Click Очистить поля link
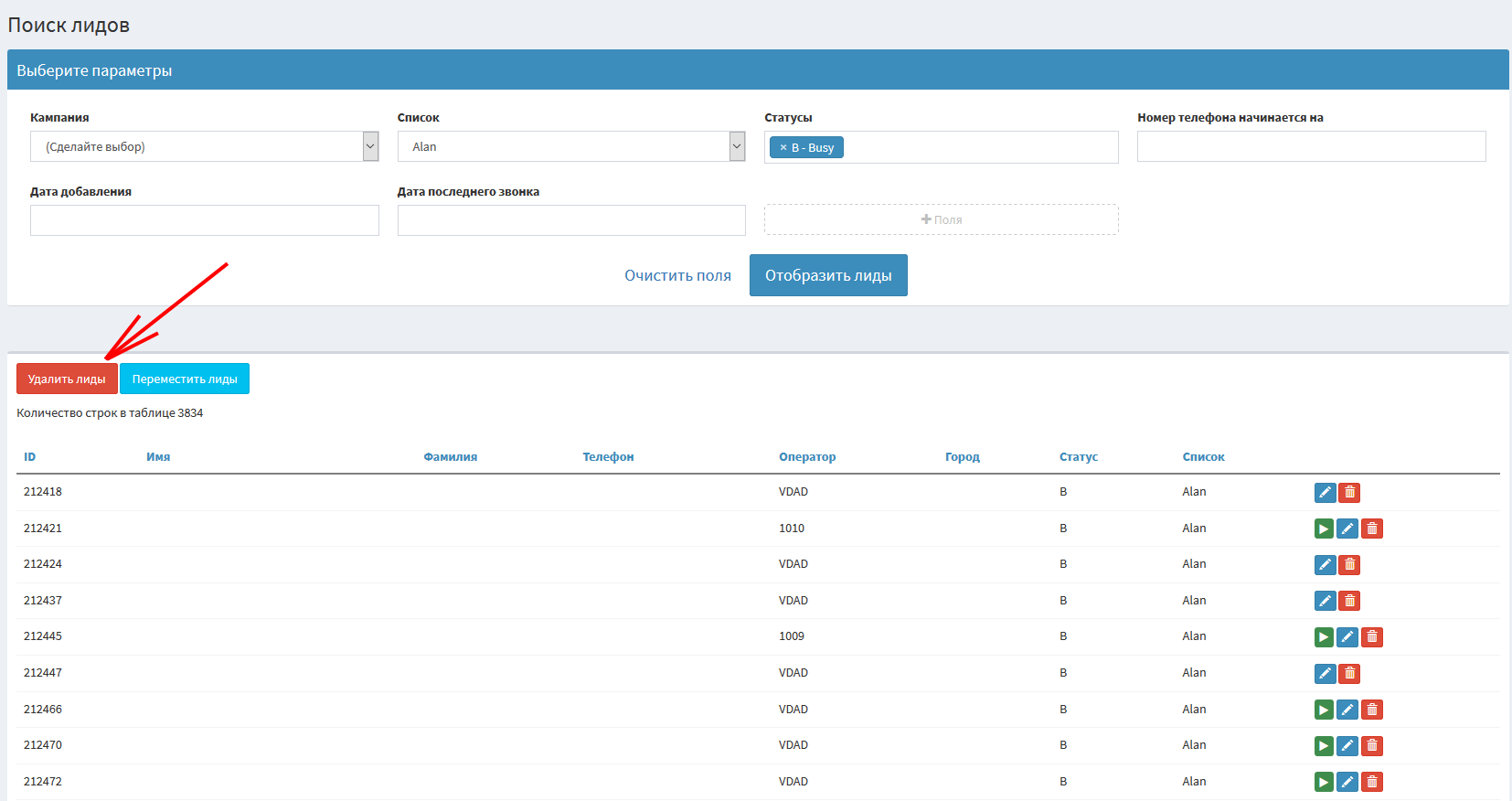Screen dimensions: 1512x801 (677, 275)
